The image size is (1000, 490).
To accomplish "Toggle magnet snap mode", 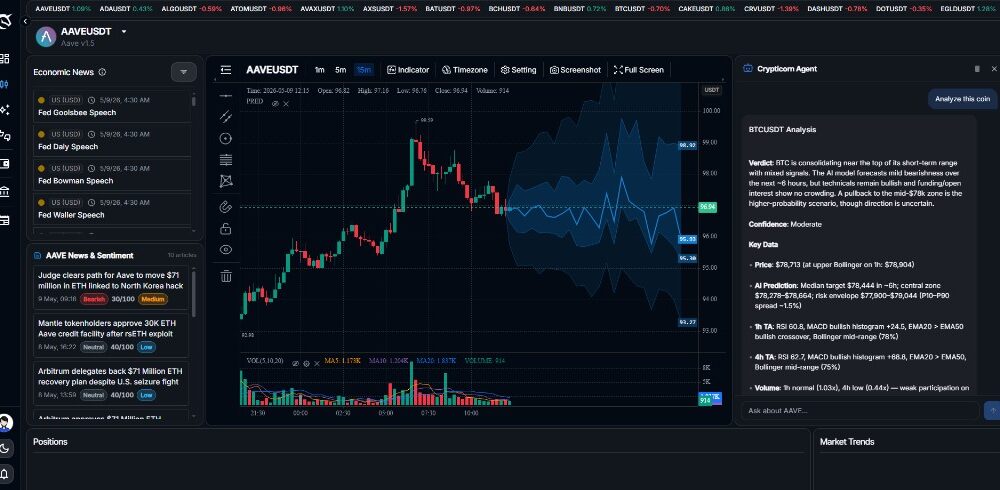I will tap(226, 207).
